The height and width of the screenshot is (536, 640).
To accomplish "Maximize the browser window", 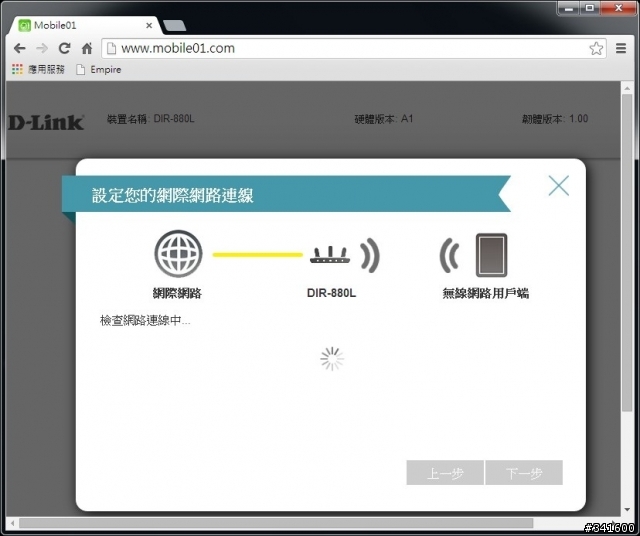I will [x=590, y=8].
